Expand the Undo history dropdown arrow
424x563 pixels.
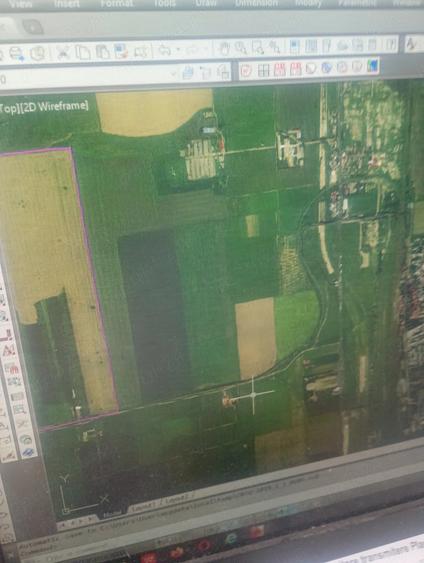point(178,50)
